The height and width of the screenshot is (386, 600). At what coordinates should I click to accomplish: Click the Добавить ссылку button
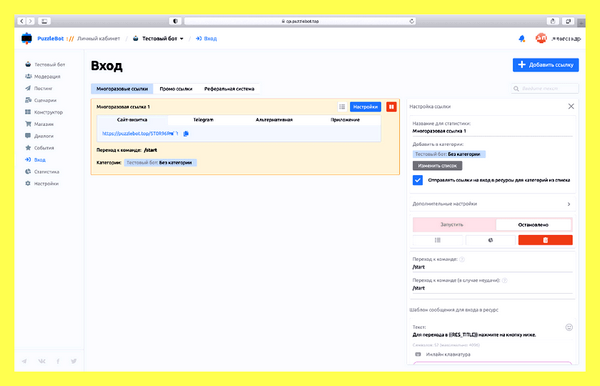click(546, 65)
